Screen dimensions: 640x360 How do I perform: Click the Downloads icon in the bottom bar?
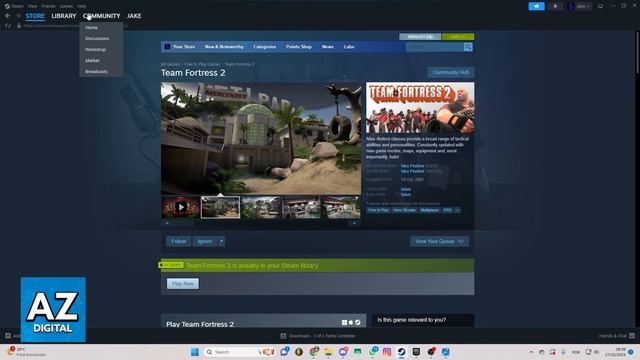pyautogui.click(x=283, y=336)
